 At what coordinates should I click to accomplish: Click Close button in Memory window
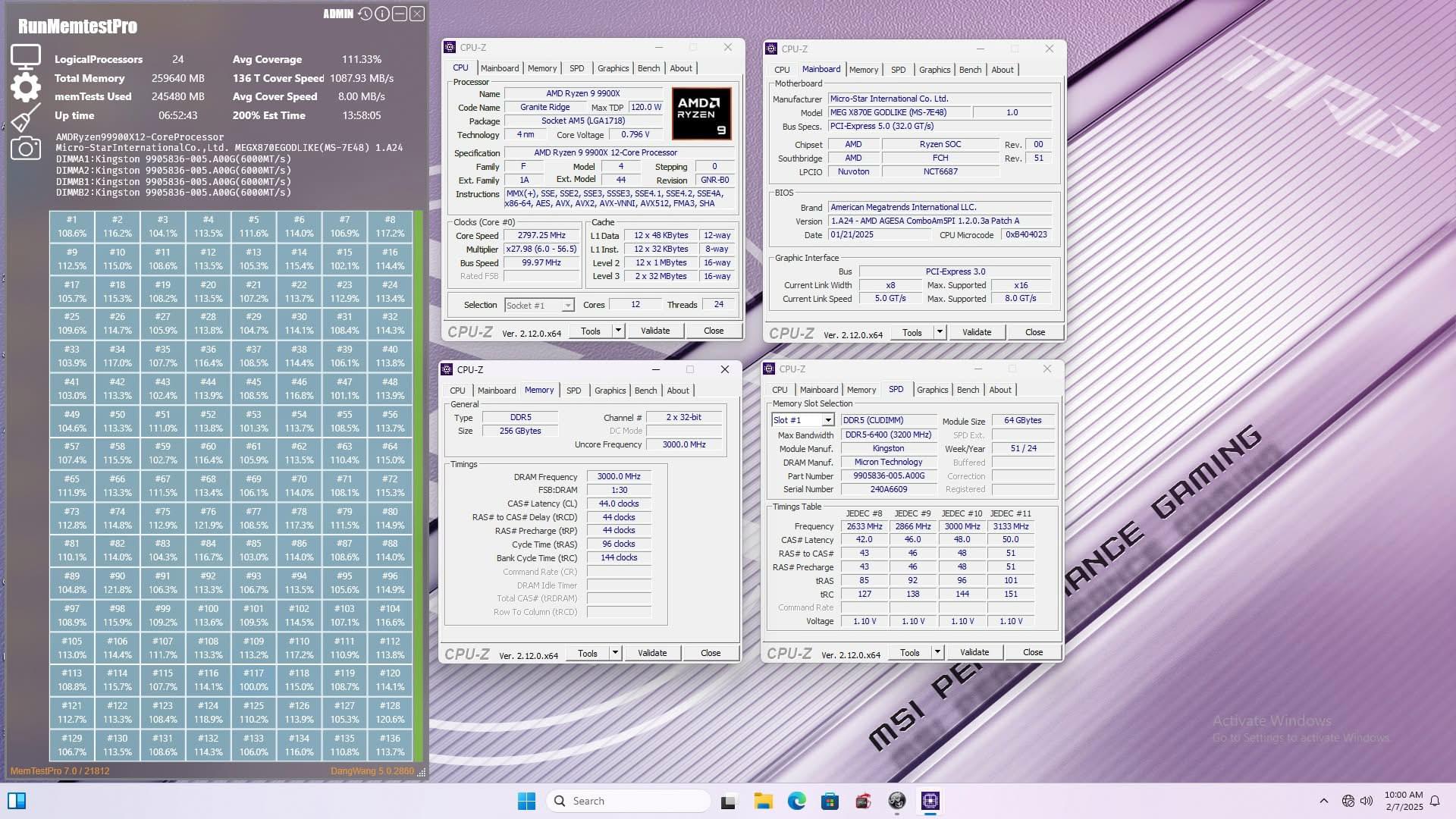point(711,653)
